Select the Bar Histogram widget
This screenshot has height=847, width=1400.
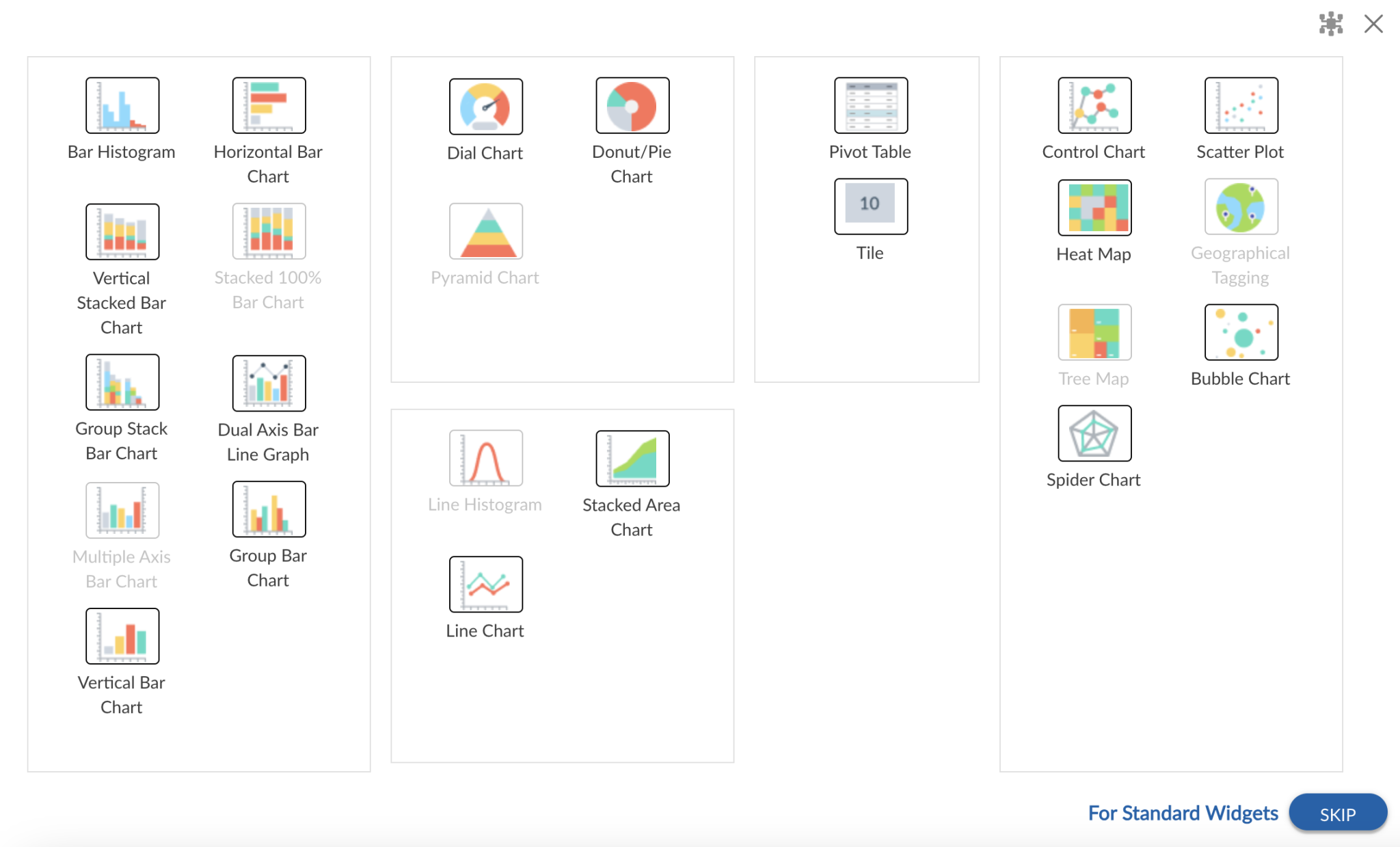[122, 106]
